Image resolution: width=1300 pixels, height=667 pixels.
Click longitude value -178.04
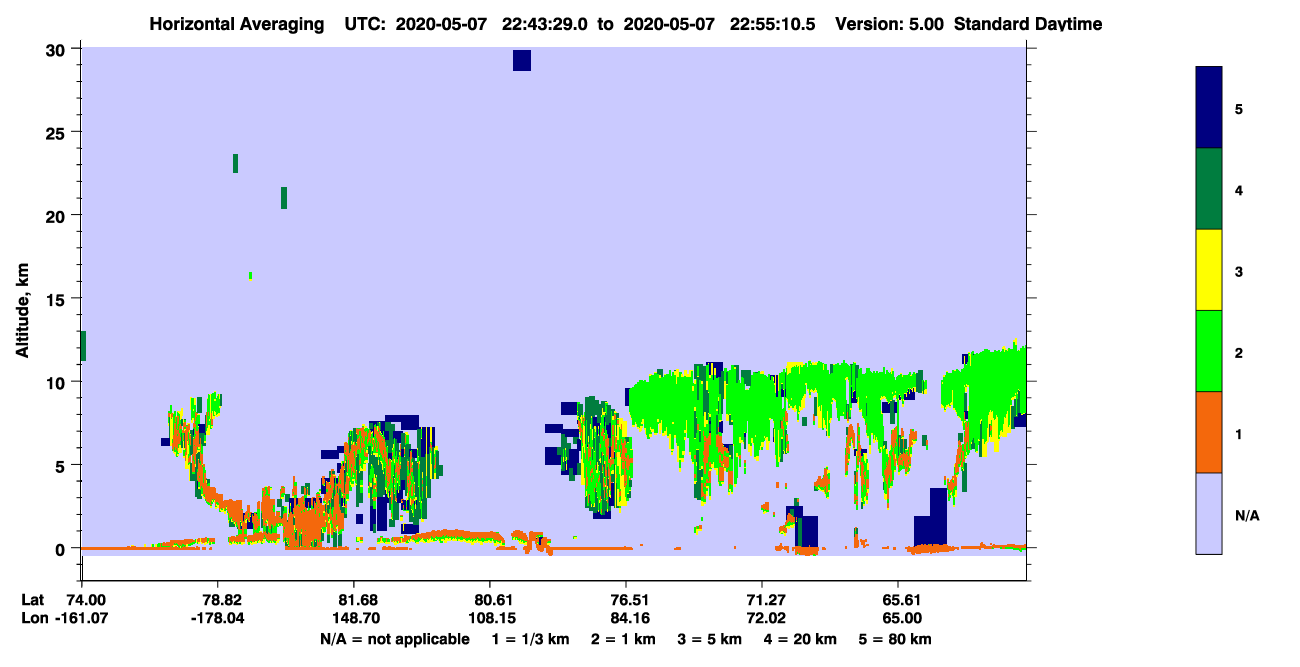(217, 618)
